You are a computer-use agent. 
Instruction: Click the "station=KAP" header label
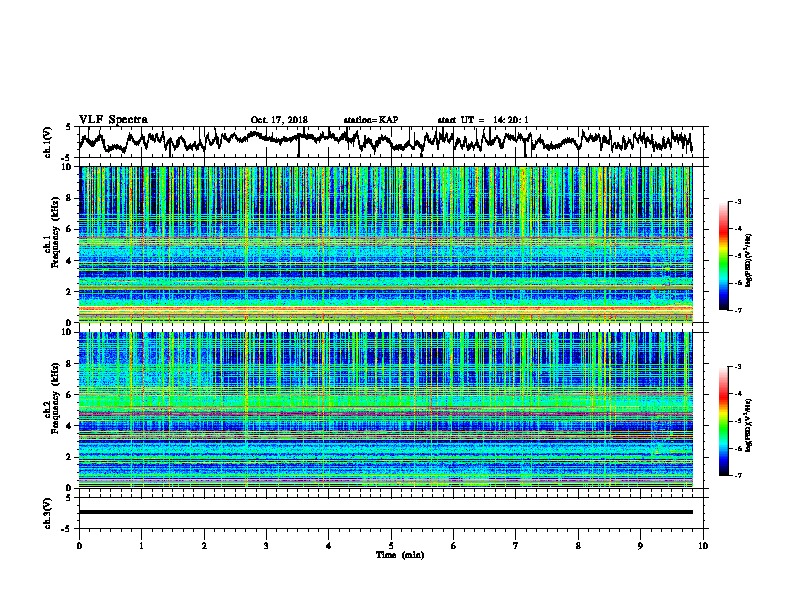pyautogui.click(x=371, y=120)
